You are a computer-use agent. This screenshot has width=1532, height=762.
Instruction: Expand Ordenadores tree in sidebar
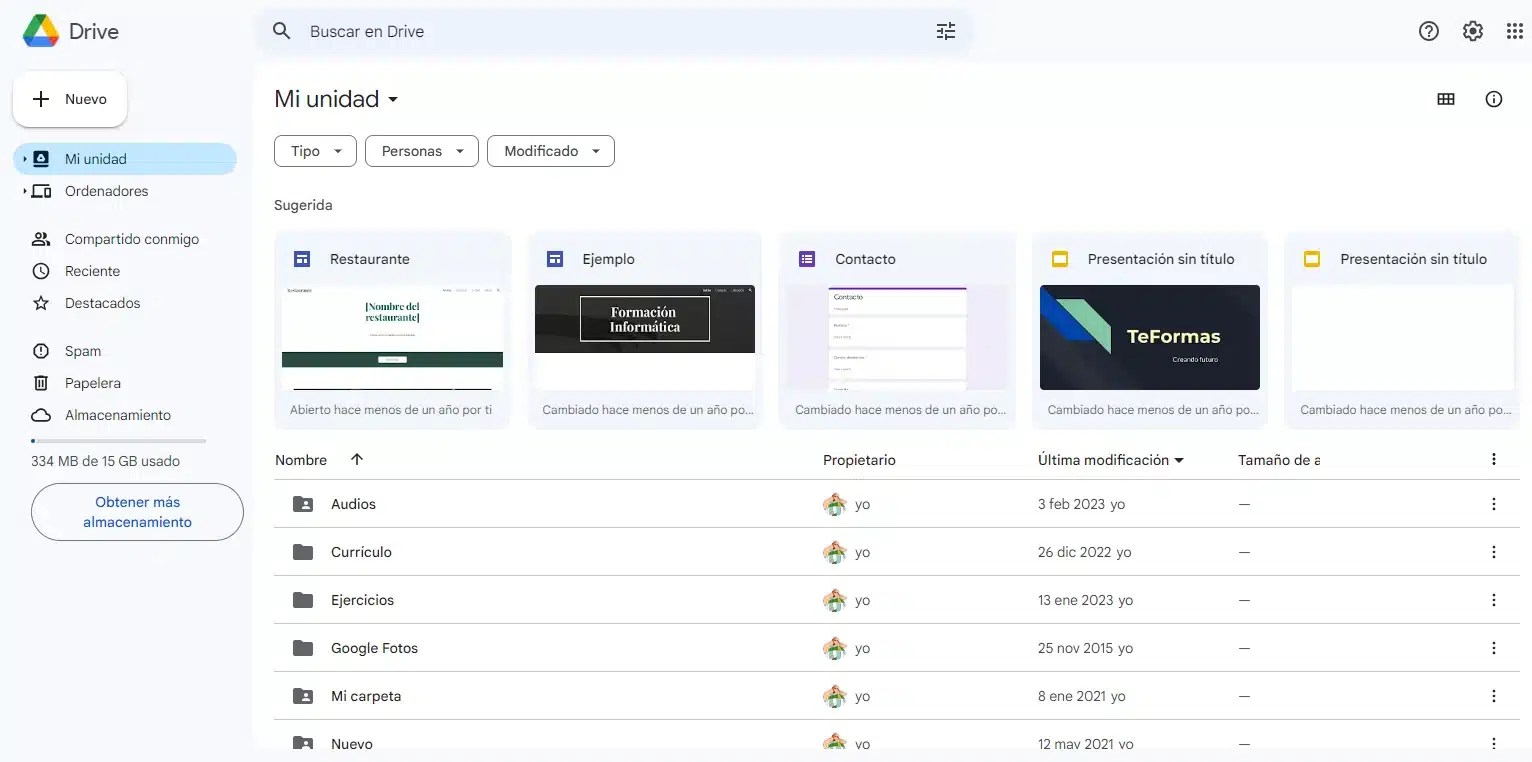25,191
